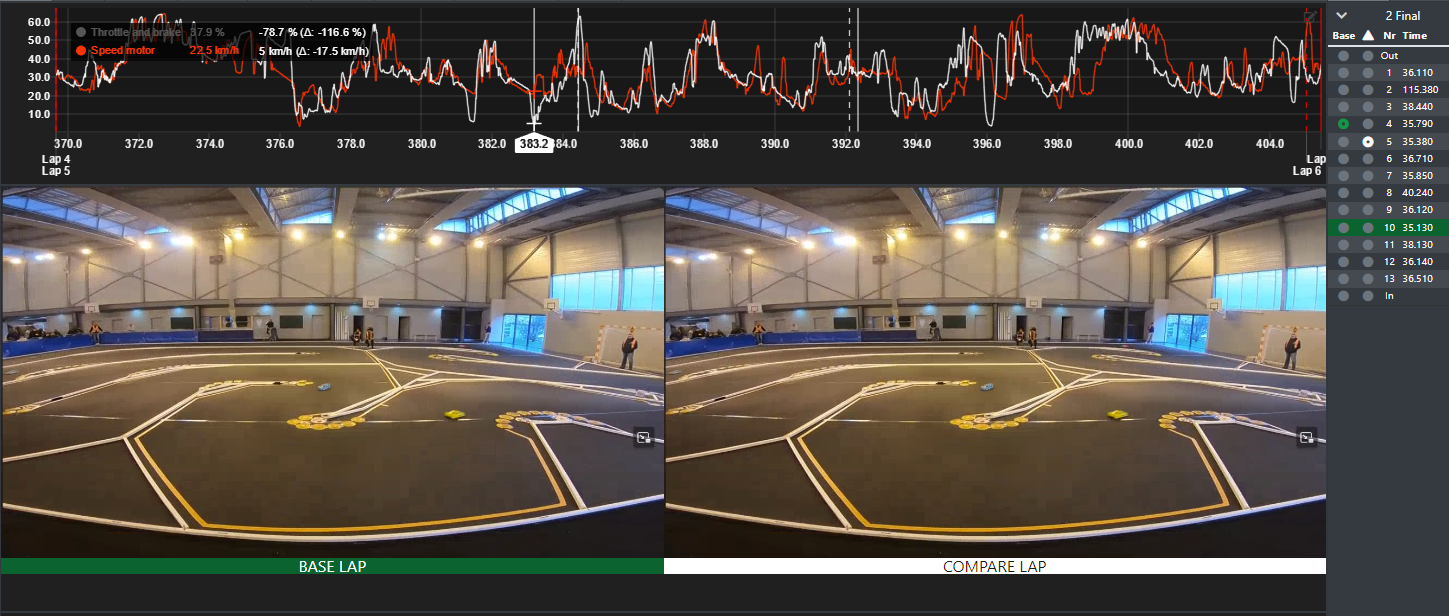
Task: Click the compare column triangle header icon
Action: click(x=1368, y=36)
